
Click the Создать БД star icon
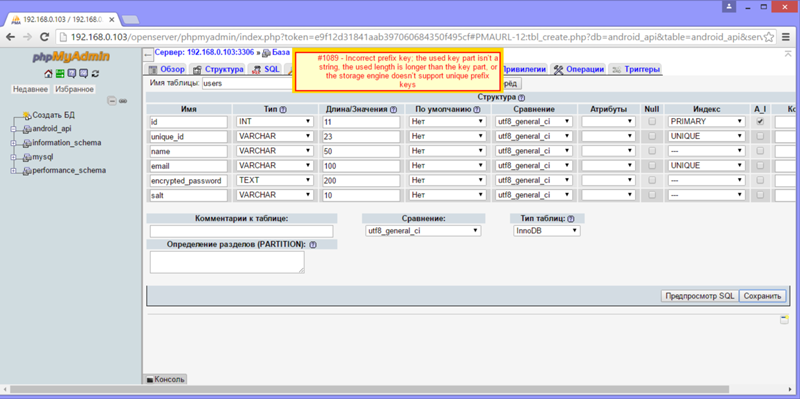[x=27, y=116]
